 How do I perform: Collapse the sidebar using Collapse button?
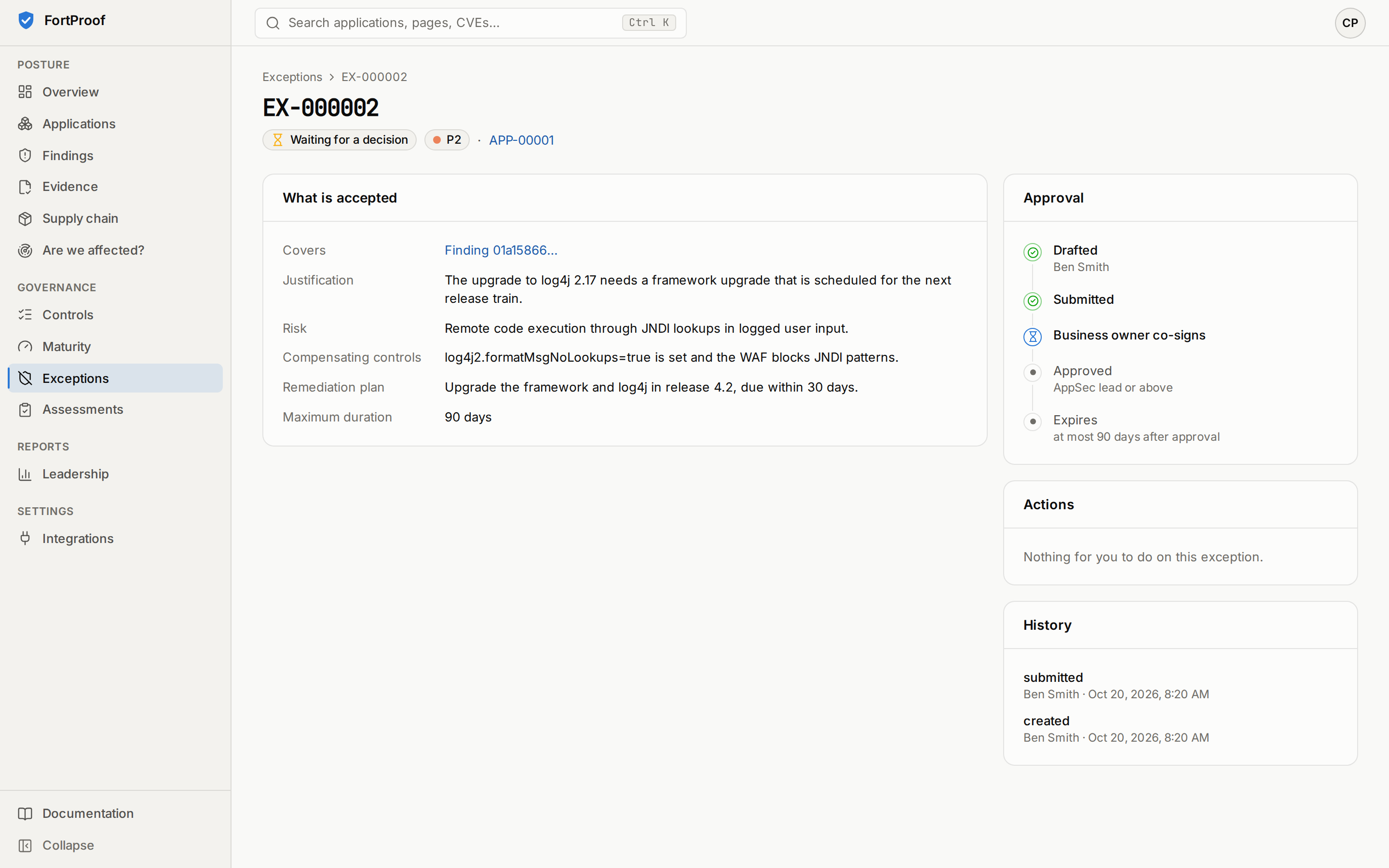[x=115, y=846]
